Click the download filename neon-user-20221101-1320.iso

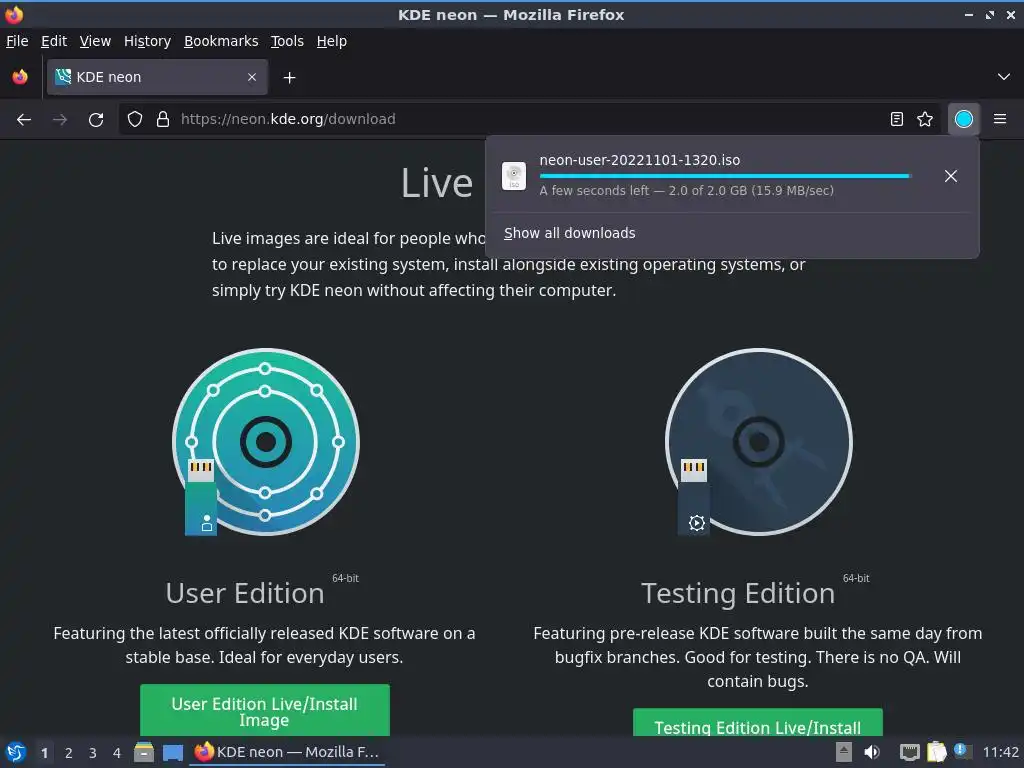(x=640, y=160)
